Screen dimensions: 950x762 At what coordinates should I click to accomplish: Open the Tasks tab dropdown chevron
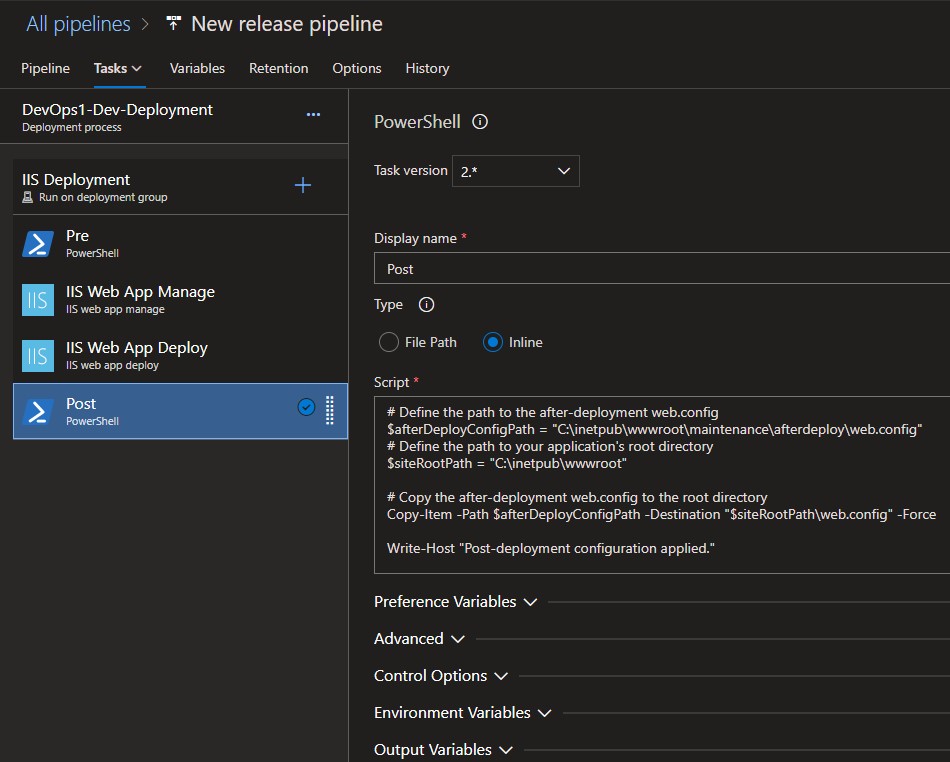(137, 68)
